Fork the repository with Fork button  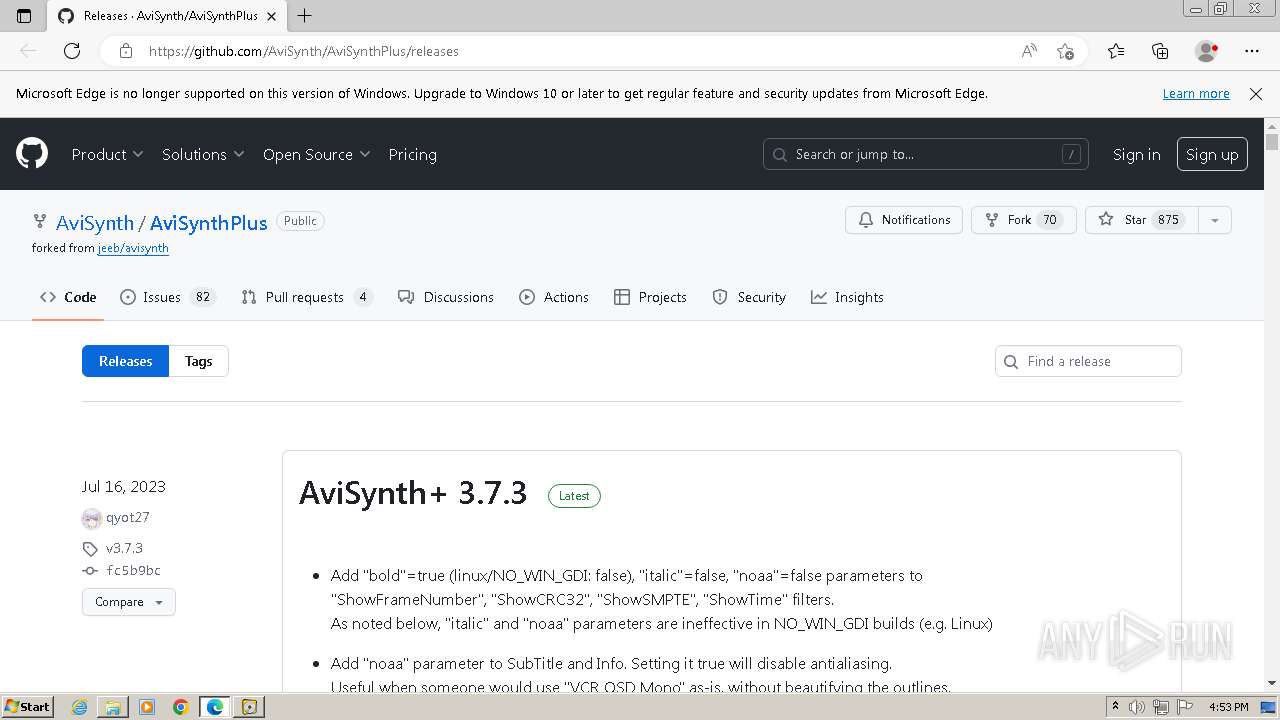pyautogui.click(x=1023, y=220)
